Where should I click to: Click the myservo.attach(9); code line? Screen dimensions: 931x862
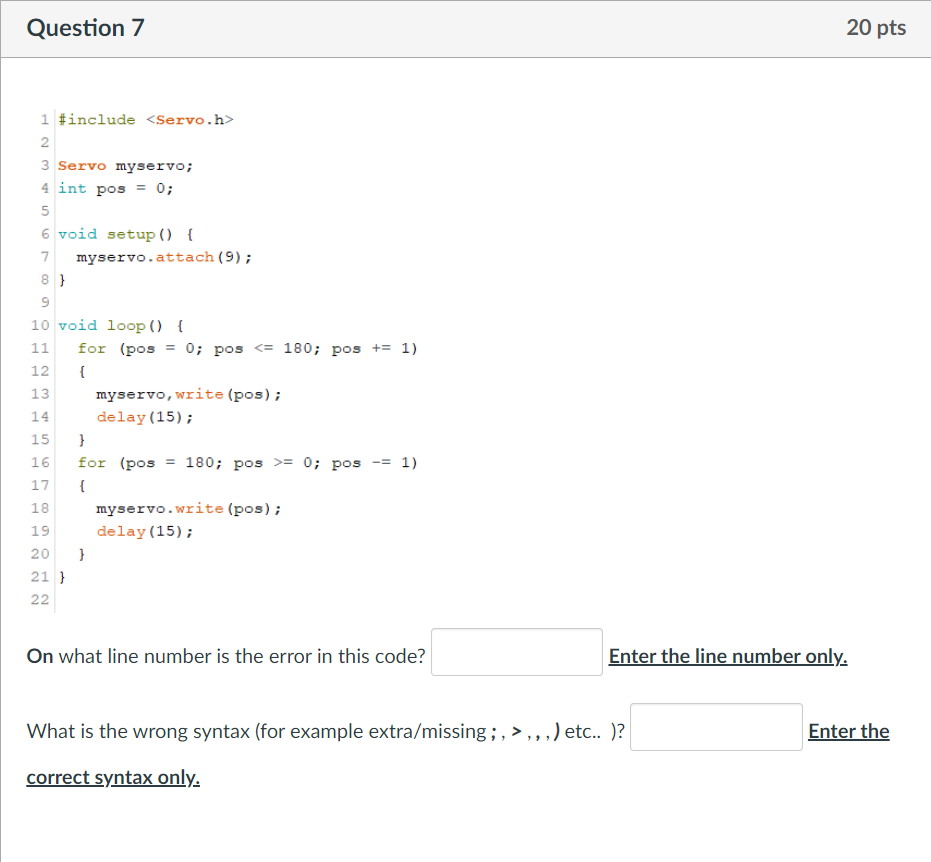(164, 257)
